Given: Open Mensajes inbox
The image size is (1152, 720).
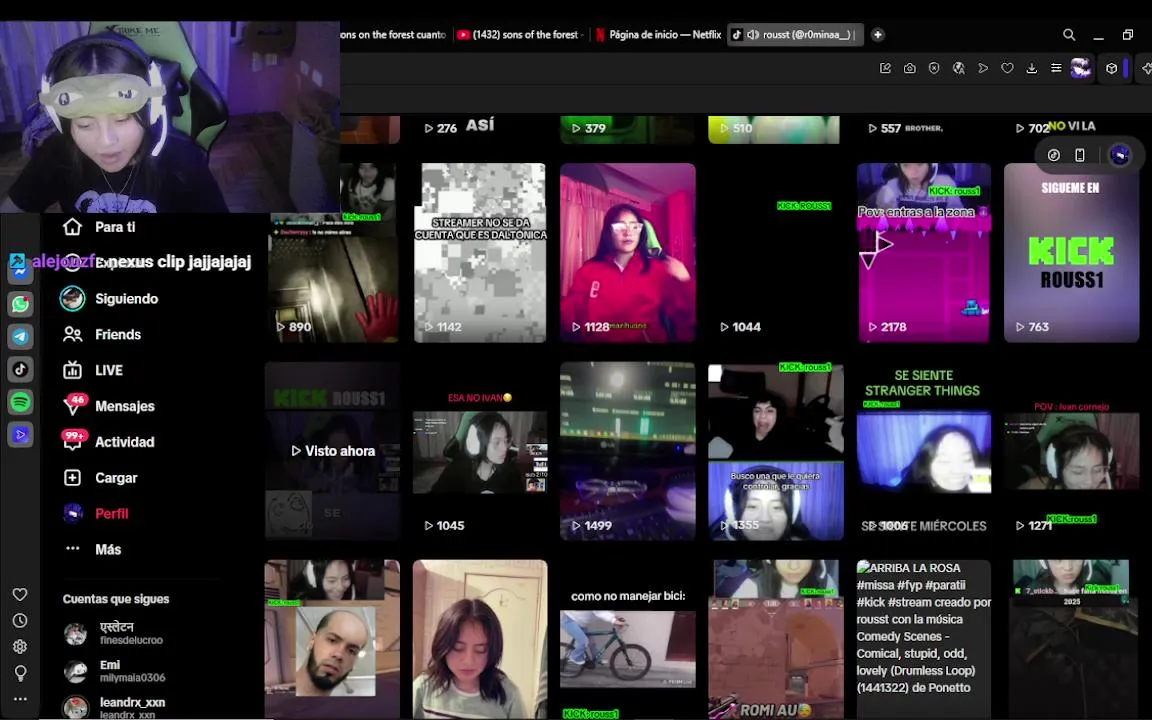Looking at the screenshot, I should pos(109,406).
